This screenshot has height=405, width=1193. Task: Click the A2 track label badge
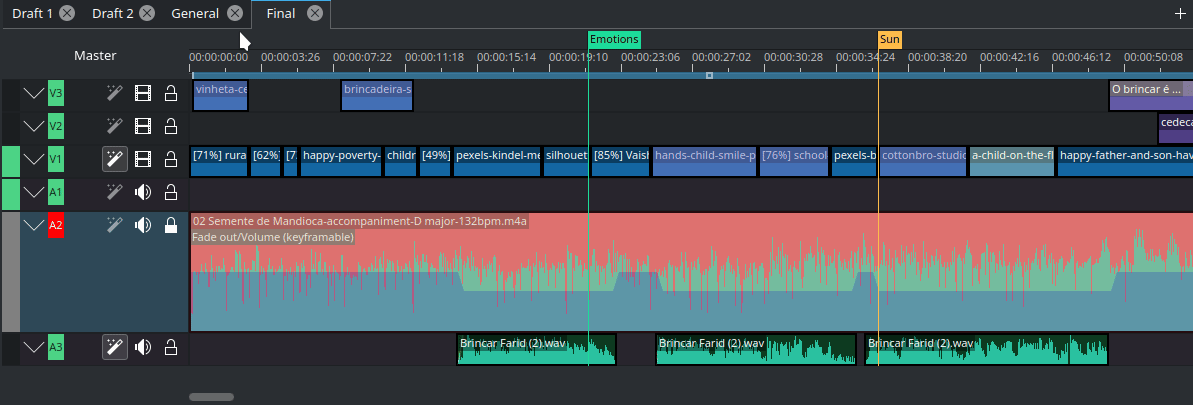(x=55, y=226)
